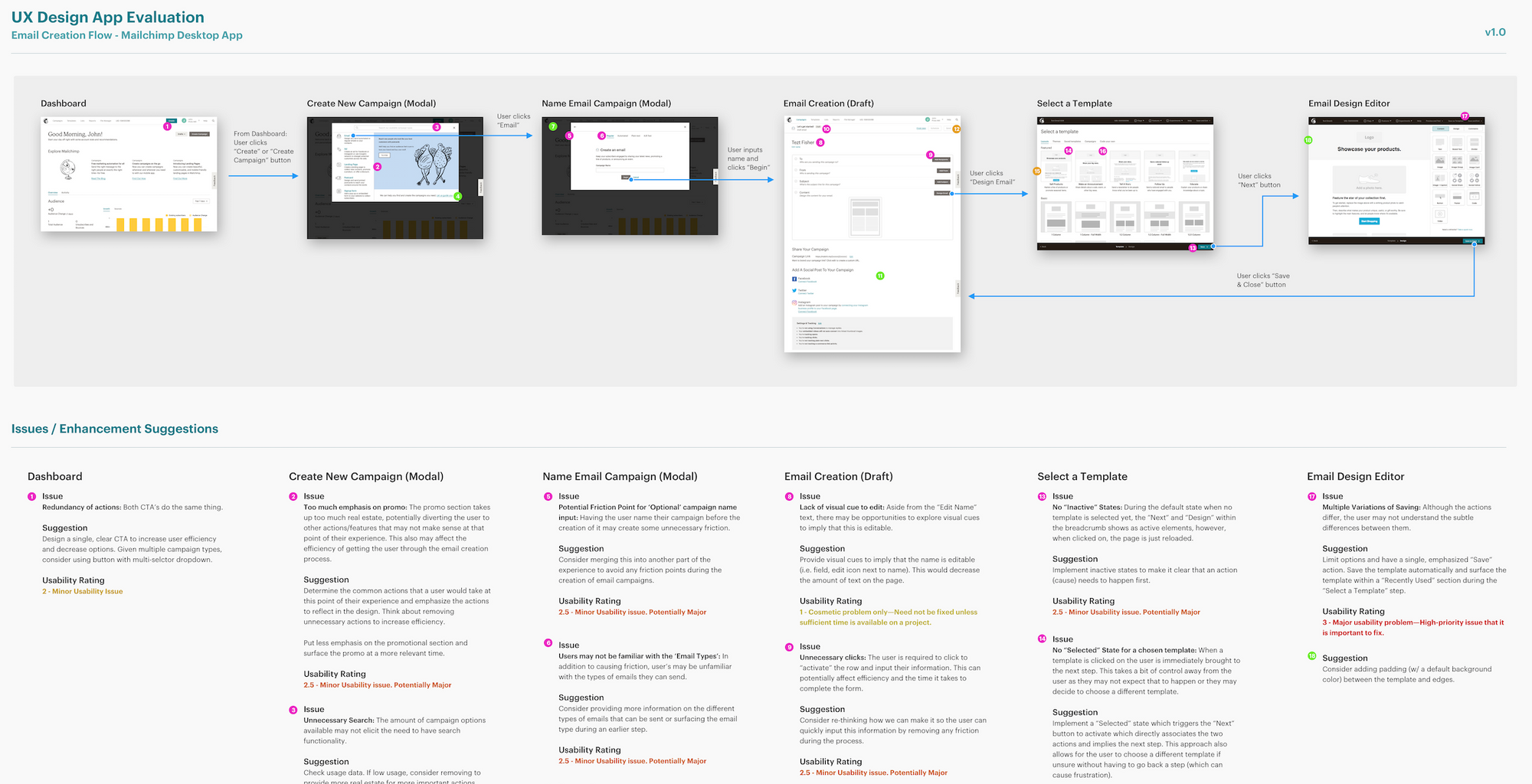Click the Facebook icon under Add A Social Post

pyautogui.click(x=794, y=279)
